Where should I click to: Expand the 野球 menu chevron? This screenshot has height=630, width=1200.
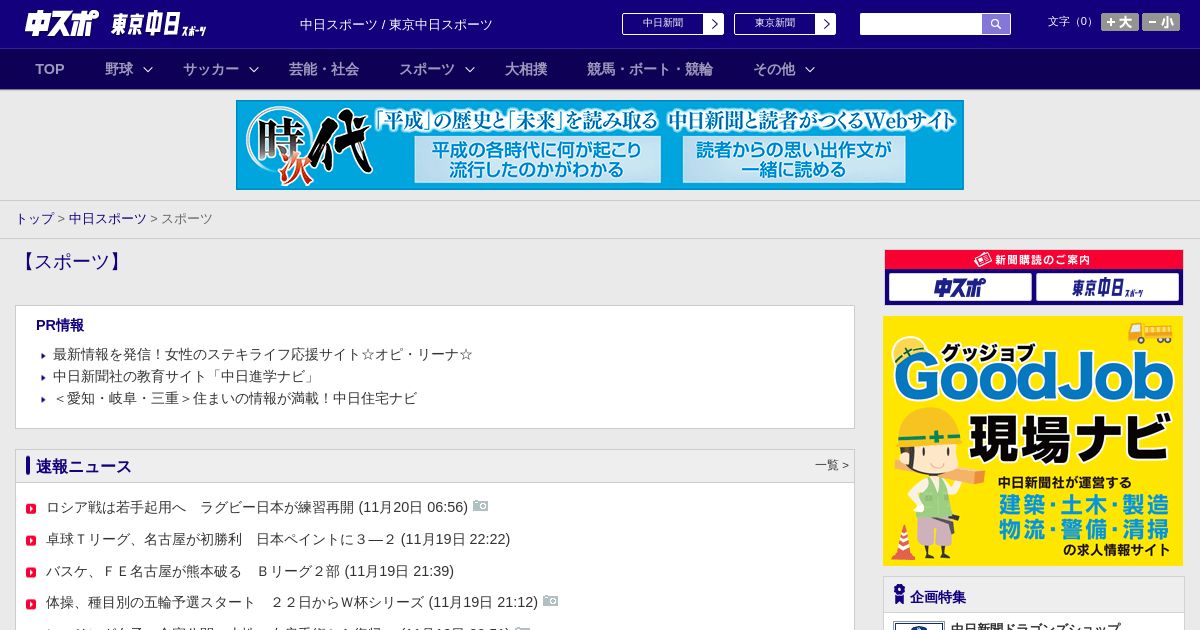coord(148,69)
